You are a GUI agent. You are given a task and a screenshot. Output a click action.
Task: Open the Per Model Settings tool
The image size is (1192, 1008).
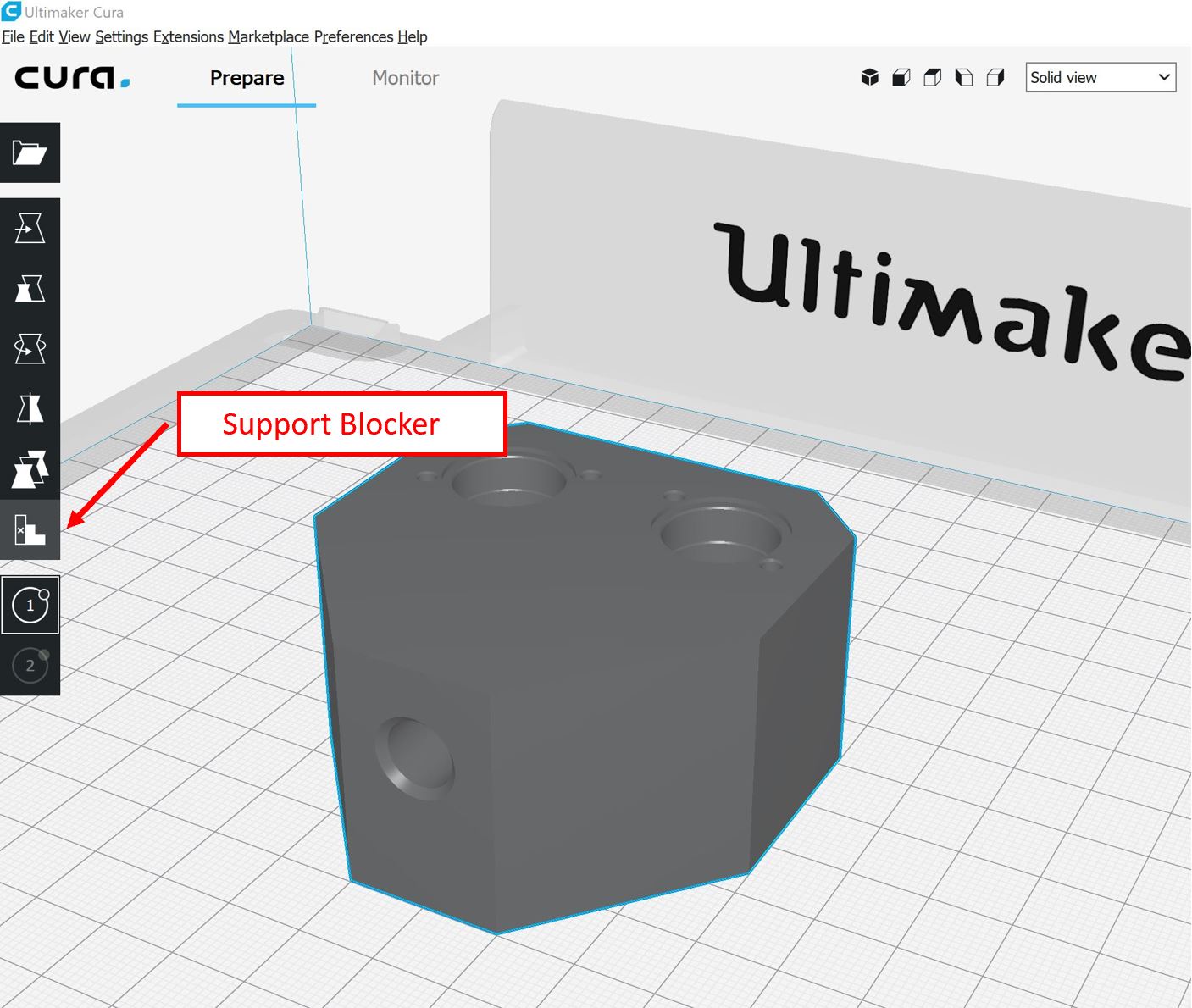pyautogui.click(x=30, y=469)
